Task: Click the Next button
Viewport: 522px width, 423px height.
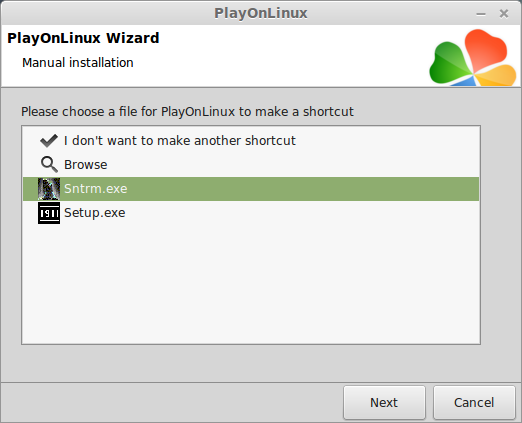Action: 384,403
